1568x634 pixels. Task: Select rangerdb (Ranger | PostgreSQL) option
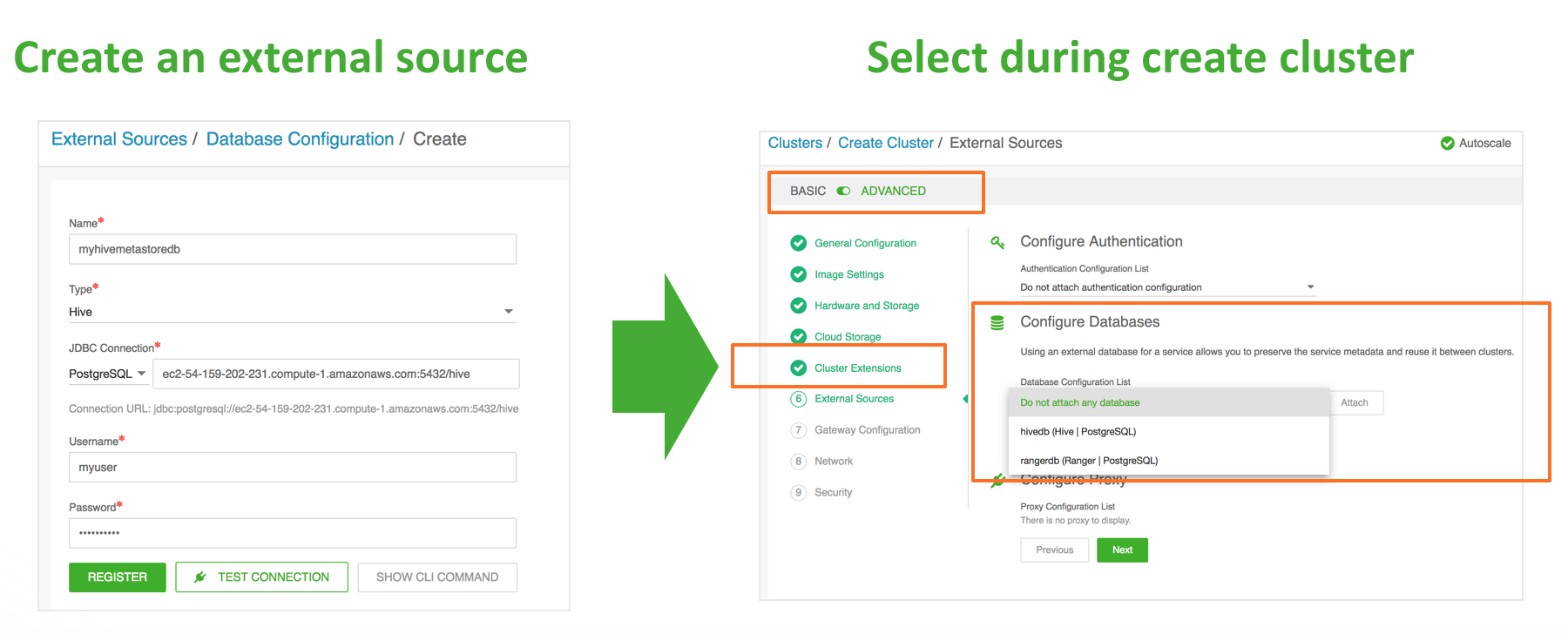[1088, 461]
